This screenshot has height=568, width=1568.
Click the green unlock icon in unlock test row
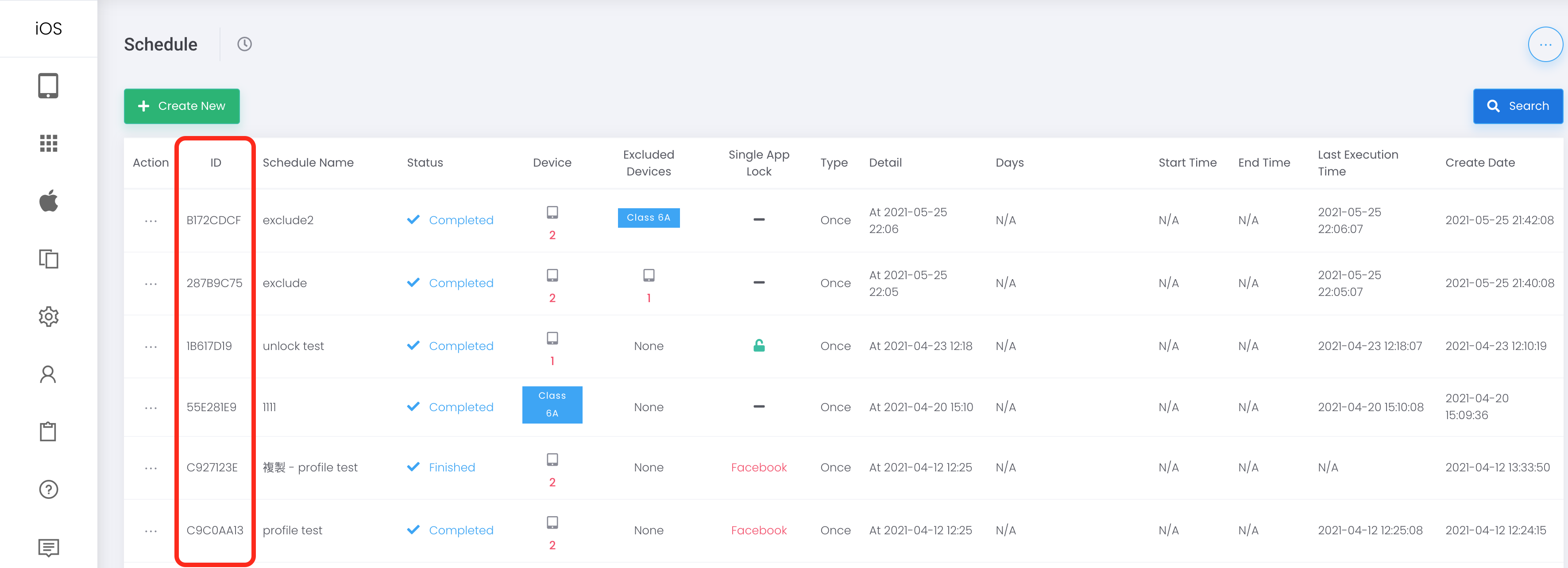(759, 346)
